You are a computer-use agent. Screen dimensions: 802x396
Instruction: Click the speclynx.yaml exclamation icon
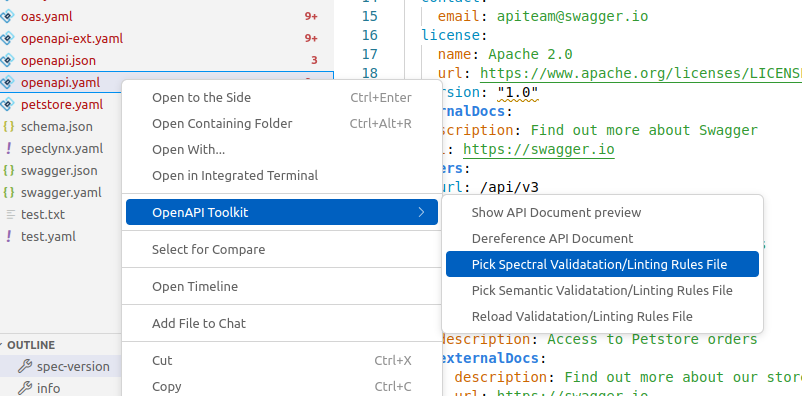tap(8, 149)
